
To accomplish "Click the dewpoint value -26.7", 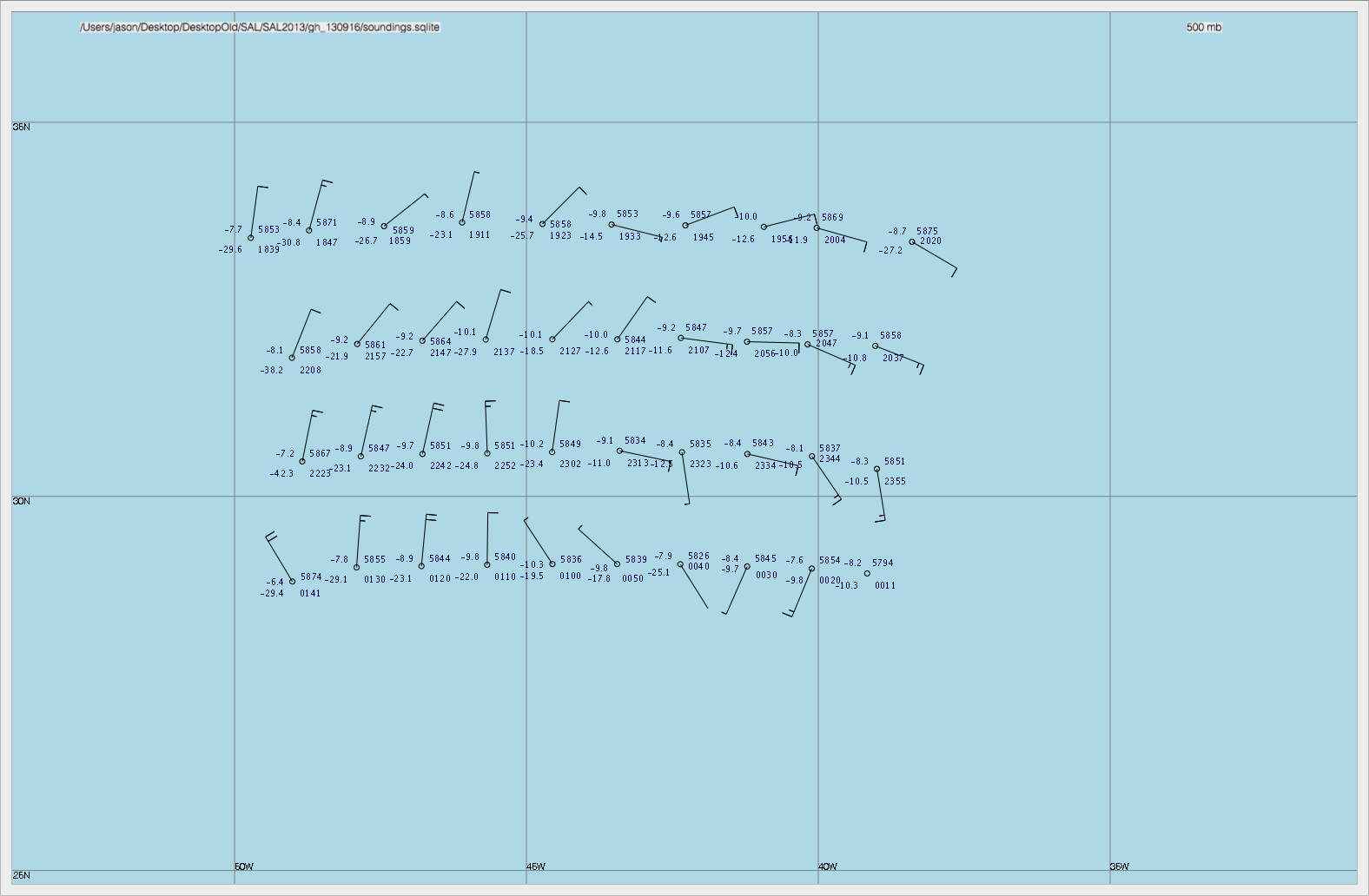I will point(367,241).
